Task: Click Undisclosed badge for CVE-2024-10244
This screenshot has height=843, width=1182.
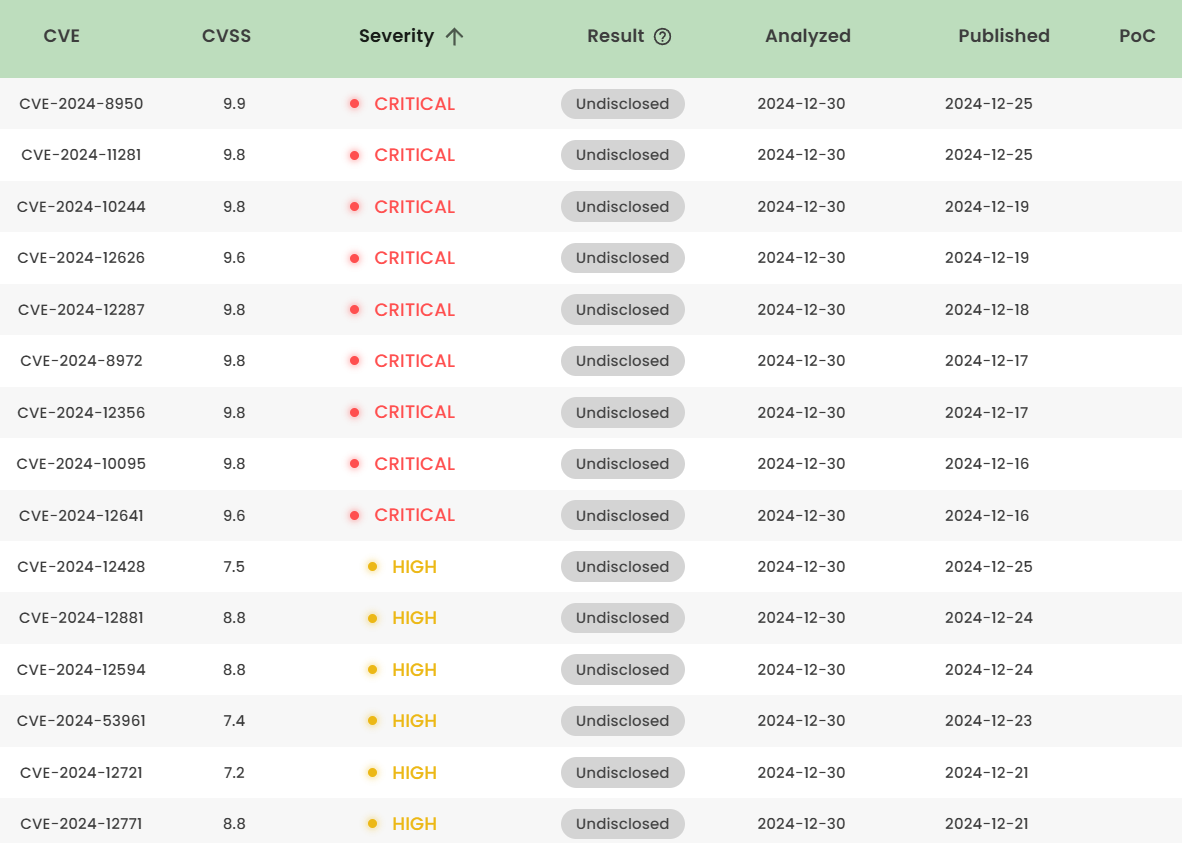Action: pyautogui.click(x=623, y=207)
